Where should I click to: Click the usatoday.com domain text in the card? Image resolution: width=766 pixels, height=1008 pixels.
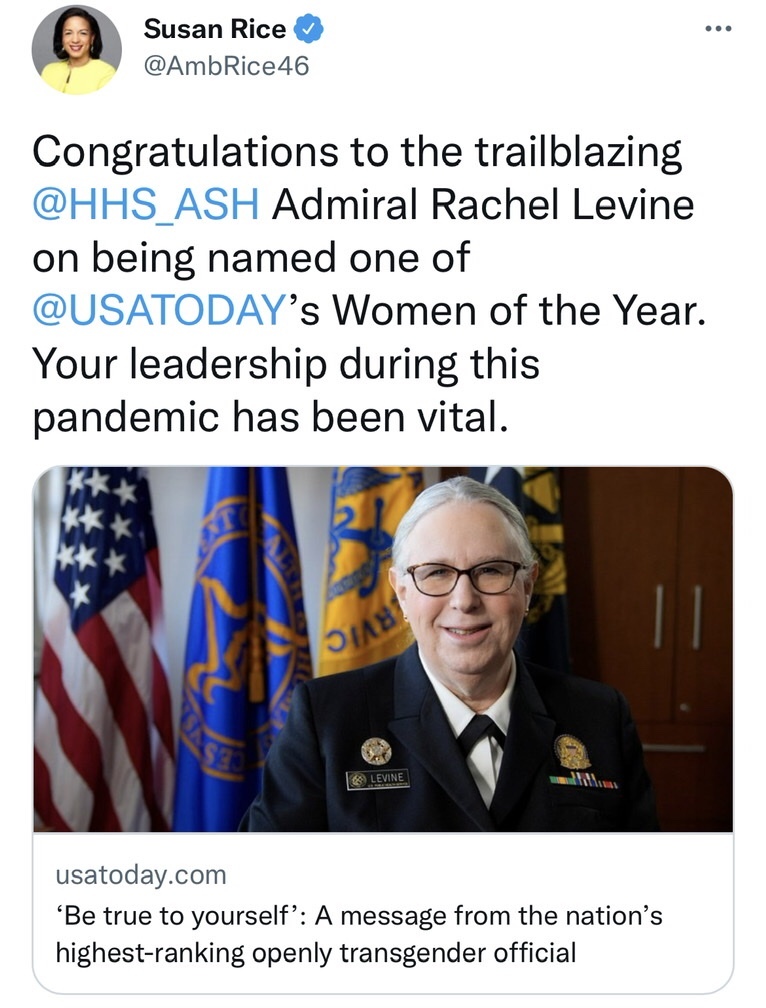(141, 875)
